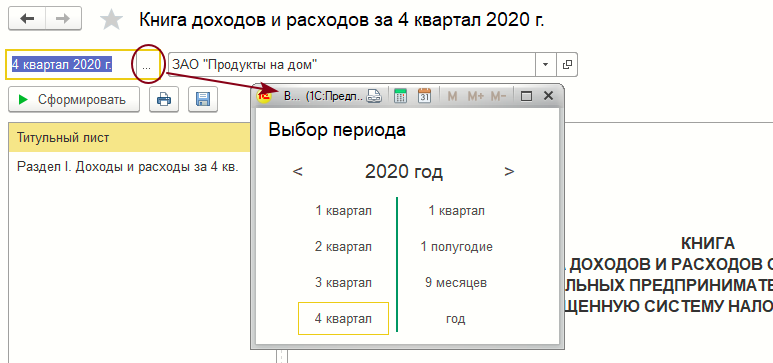Image resolution: width=773 pixels, height=363 pixels.
Task: Open period selection with ellipsis button
Action: click(146, 65)
